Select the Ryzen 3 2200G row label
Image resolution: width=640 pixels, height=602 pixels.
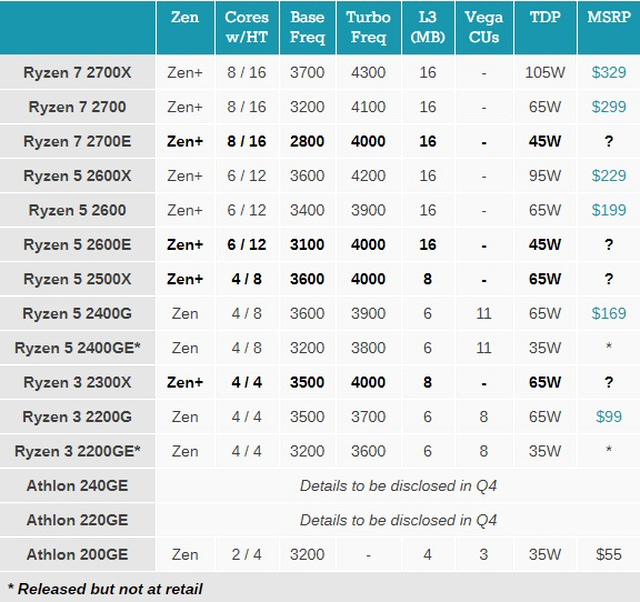click(x=77, y=417)
